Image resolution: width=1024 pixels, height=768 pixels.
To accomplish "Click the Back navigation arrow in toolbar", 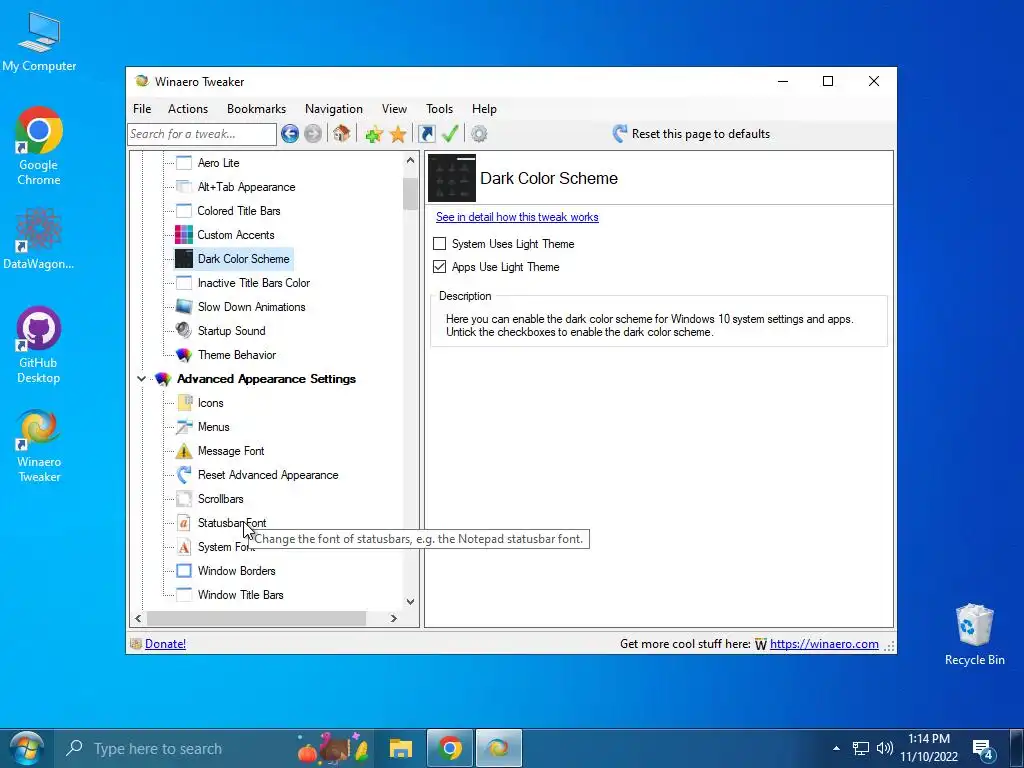I will [290, 134].
